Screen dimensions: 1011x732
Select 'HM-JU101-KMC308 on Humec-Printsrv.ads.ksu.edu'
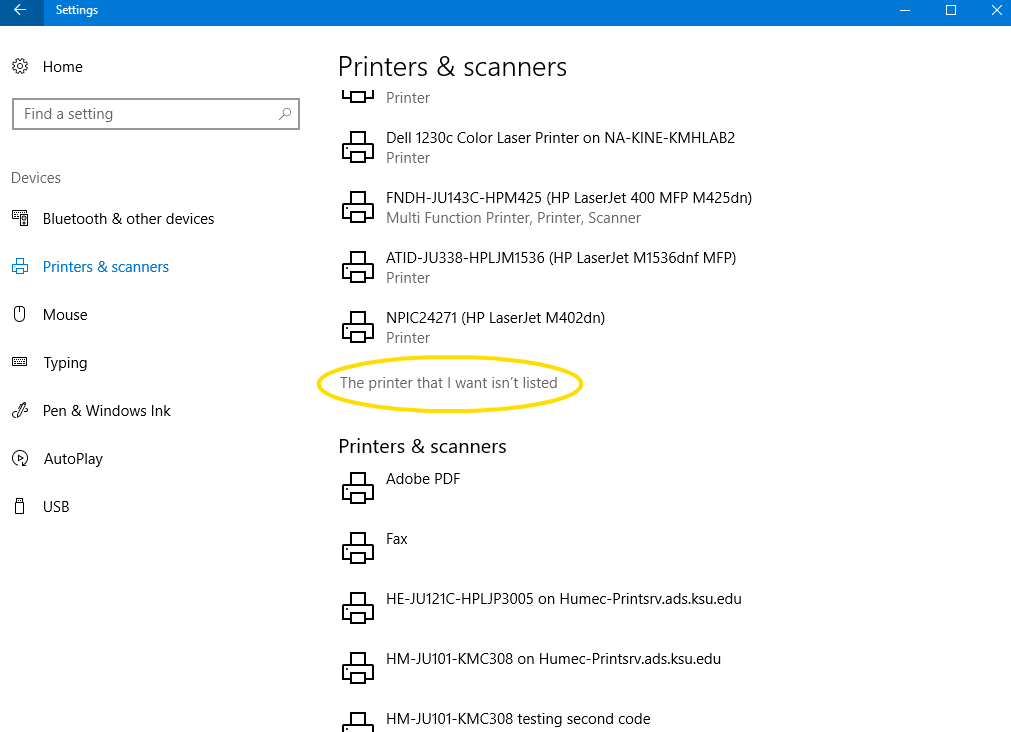[x=553, y=659]
